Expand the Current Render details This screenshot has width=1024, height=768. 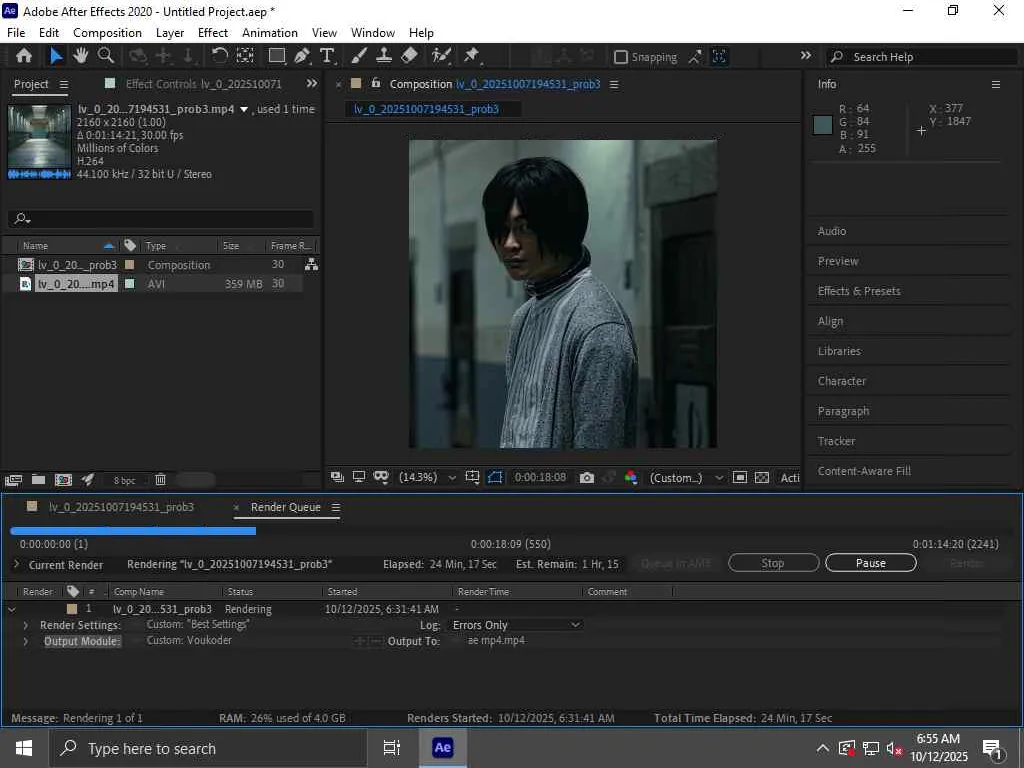pyautogui.click(x=16, y=565)
